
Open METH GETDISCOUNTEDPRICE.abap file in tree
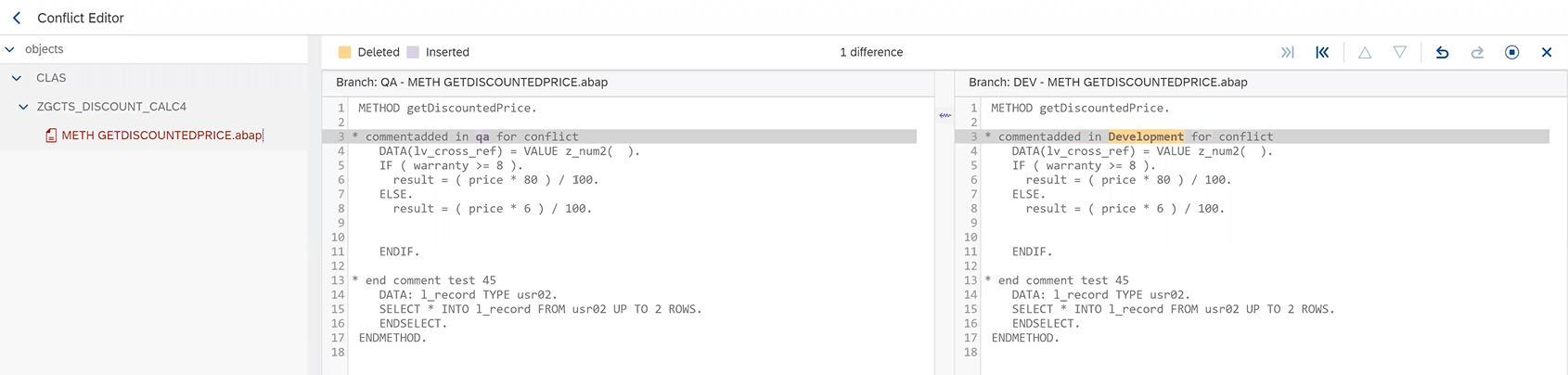tap(161, 136)
